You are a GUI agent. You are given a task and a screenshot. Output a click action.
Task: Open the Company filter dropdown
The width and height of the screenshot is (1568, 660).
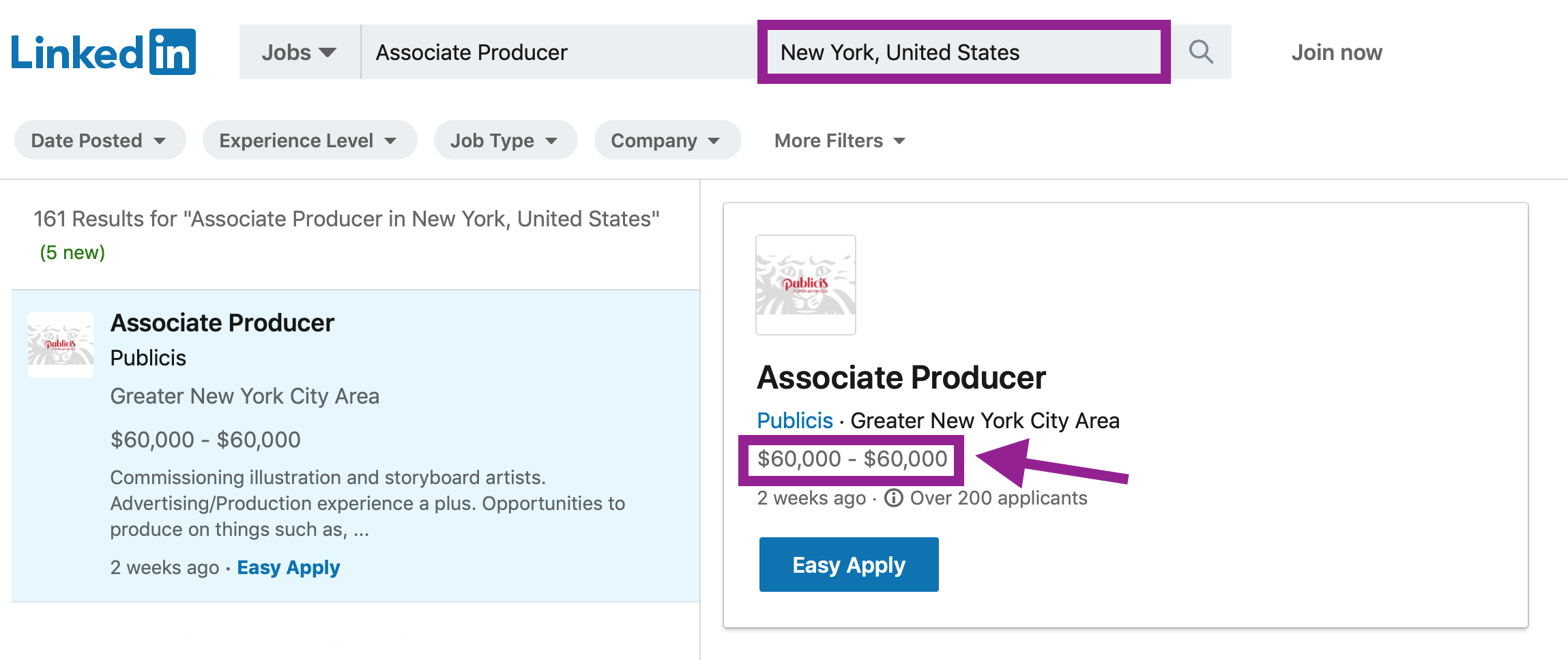click(667, 140)
